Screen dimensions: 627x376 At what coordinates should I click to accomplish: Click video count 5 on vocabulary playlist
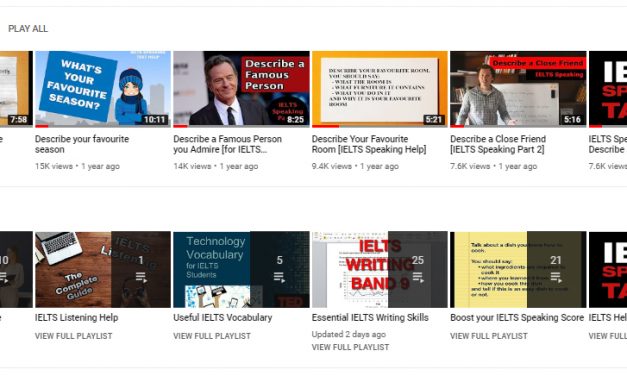(280, 260)
